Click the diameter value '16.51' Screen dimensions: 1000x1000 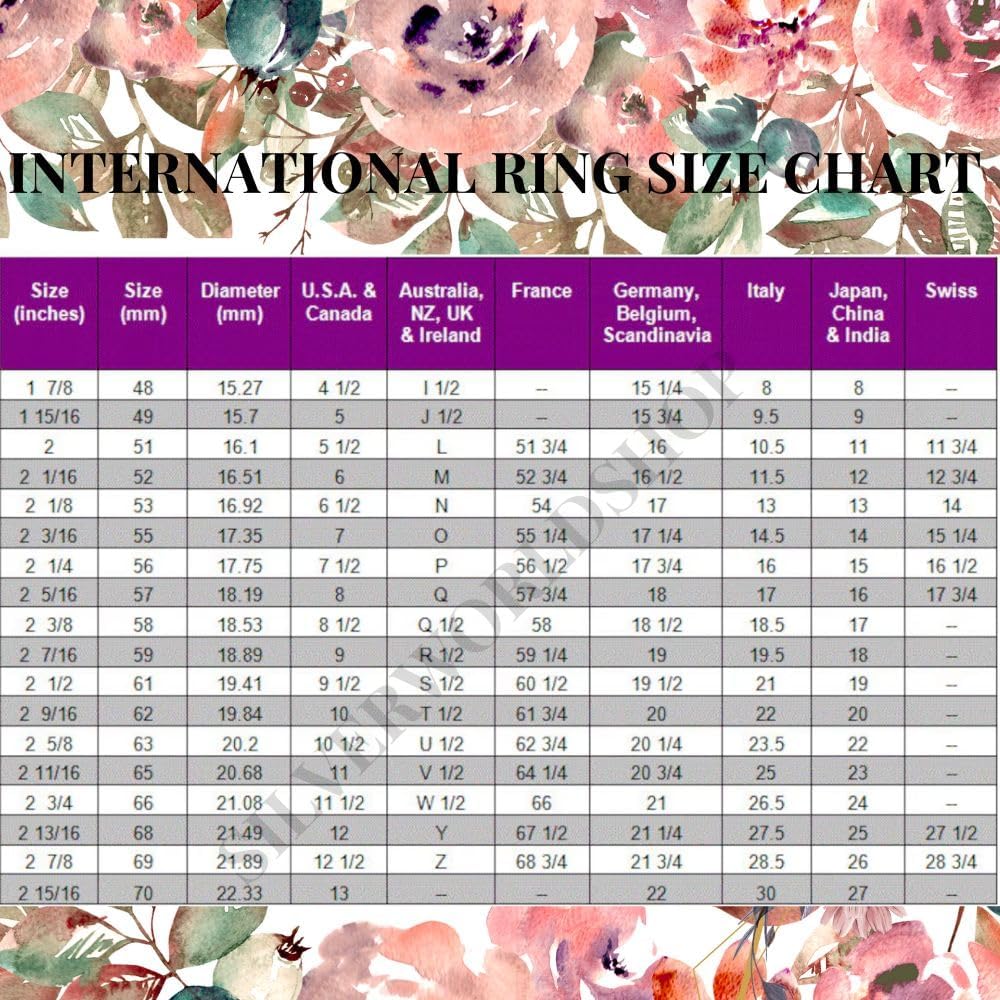point(240,477)
